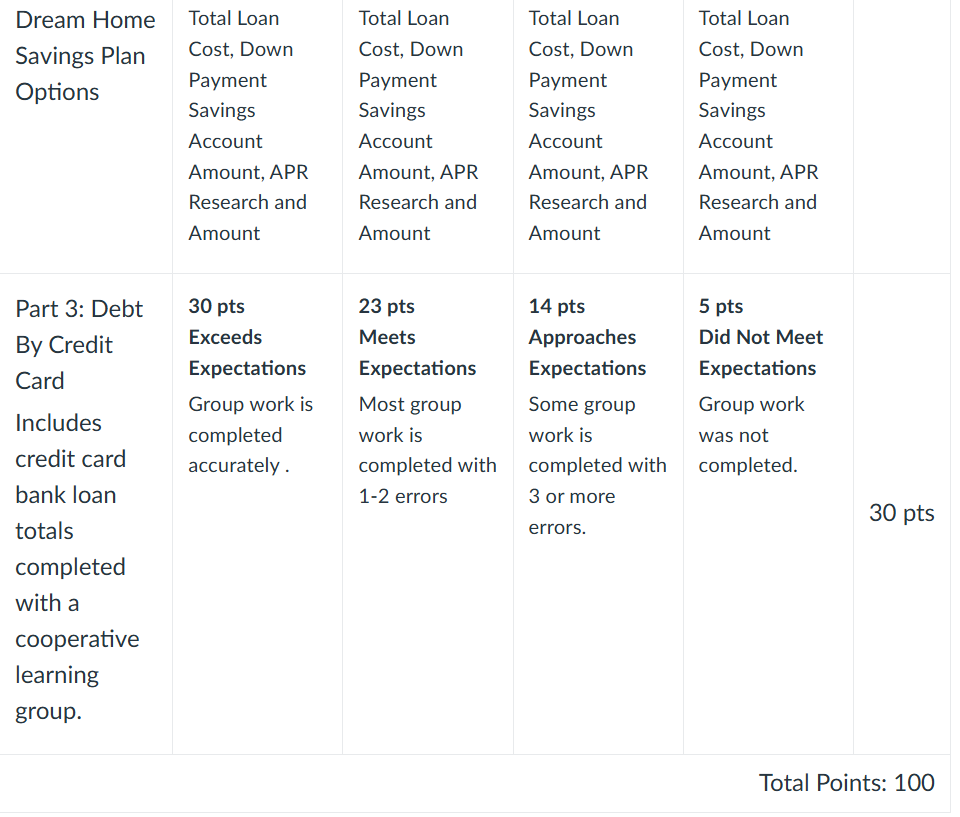Select the 23 pts Meets Expectations rating
This screenshot has width=960, height=817.
[427, 514]
